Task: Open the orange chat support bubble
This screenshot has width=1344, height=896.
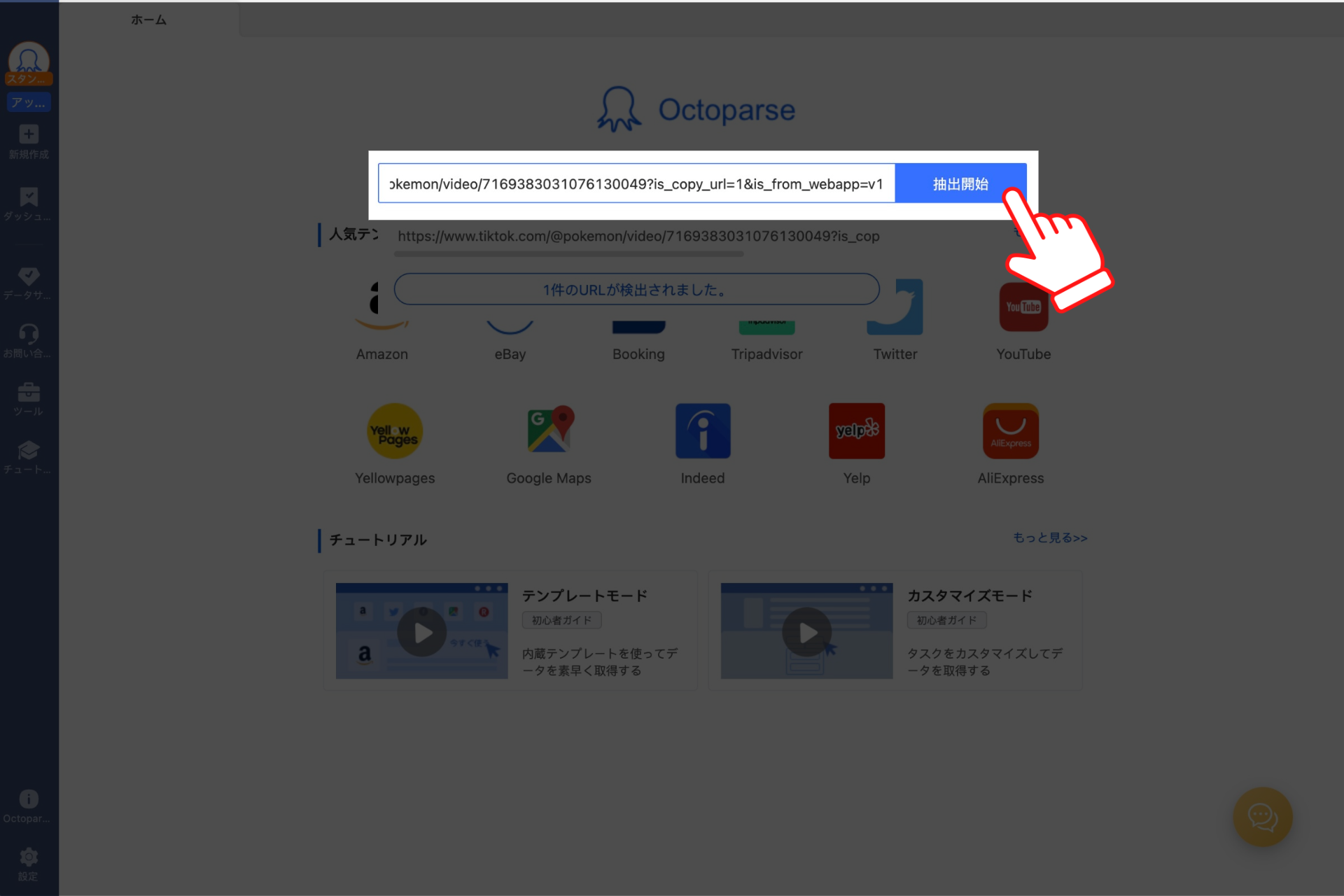Action: tap(1263, 817)
